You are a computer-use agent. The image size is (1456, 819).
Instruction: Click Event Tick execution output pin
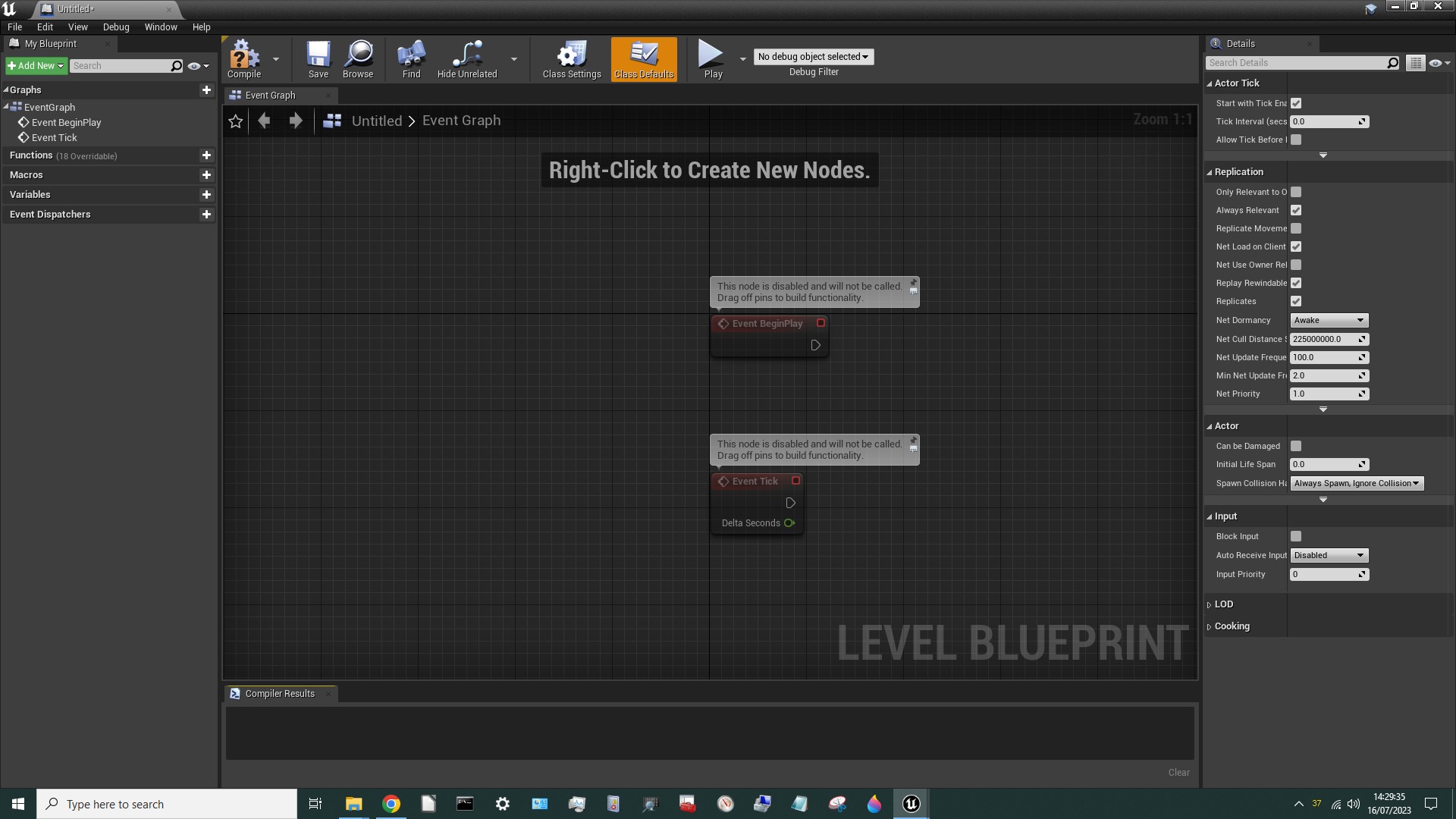(x=790, y=503)
